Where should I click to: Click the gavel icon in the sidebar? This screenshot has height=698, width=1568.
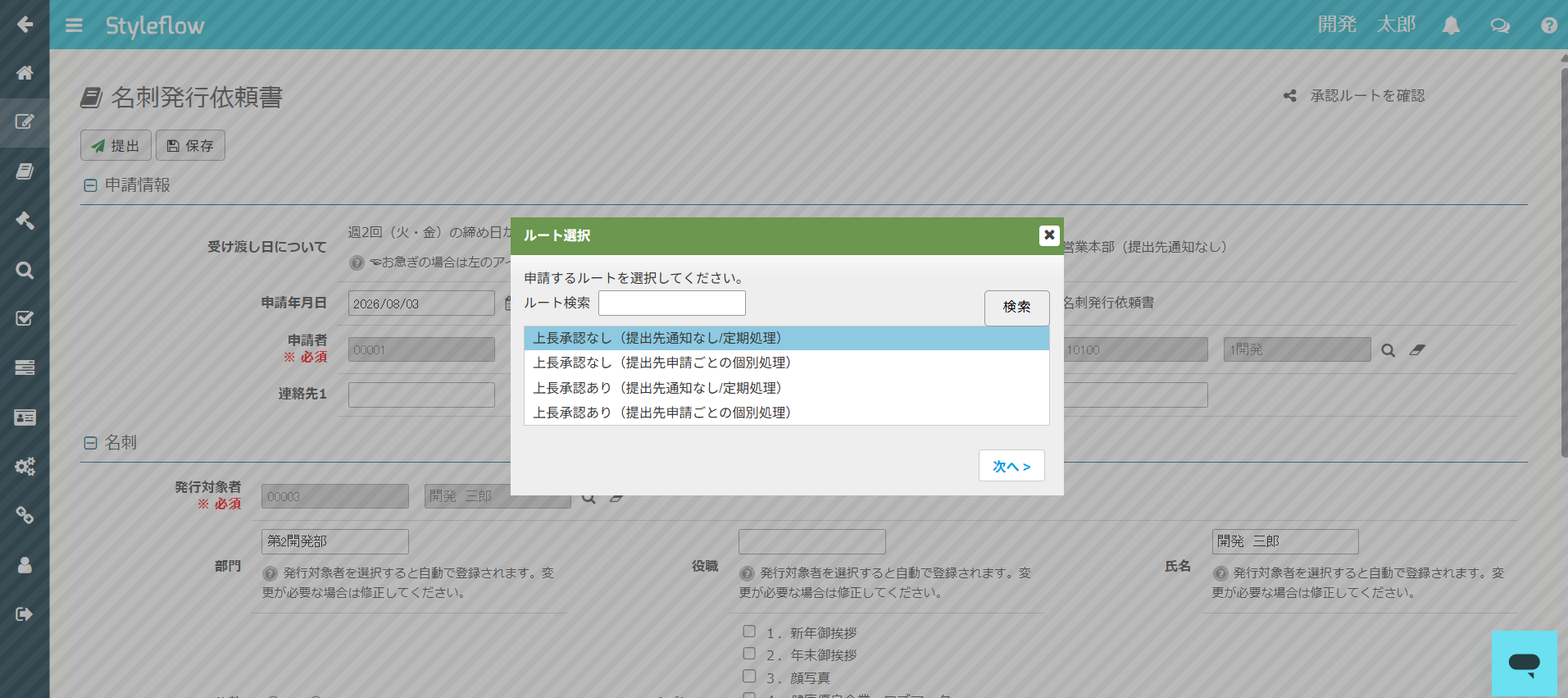[x=25, y=221]
